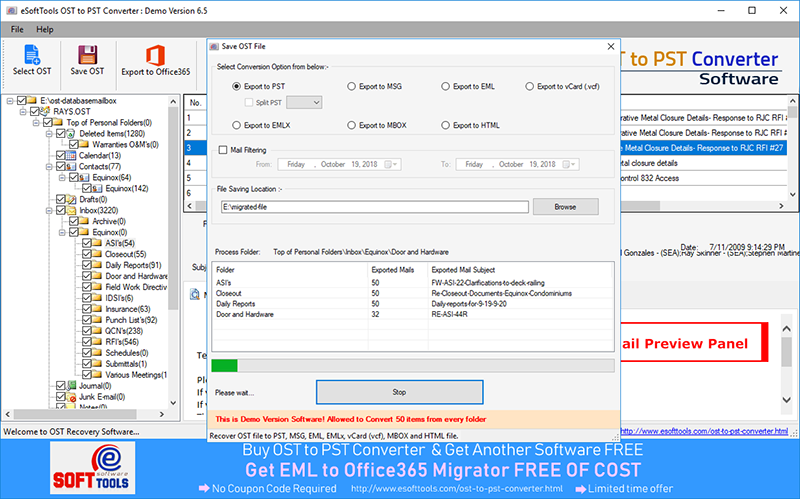The height and width of the screenshot is (499, 800).
Task: Click the Calendar folder icon in tree
Action: (x=72, y=156)
